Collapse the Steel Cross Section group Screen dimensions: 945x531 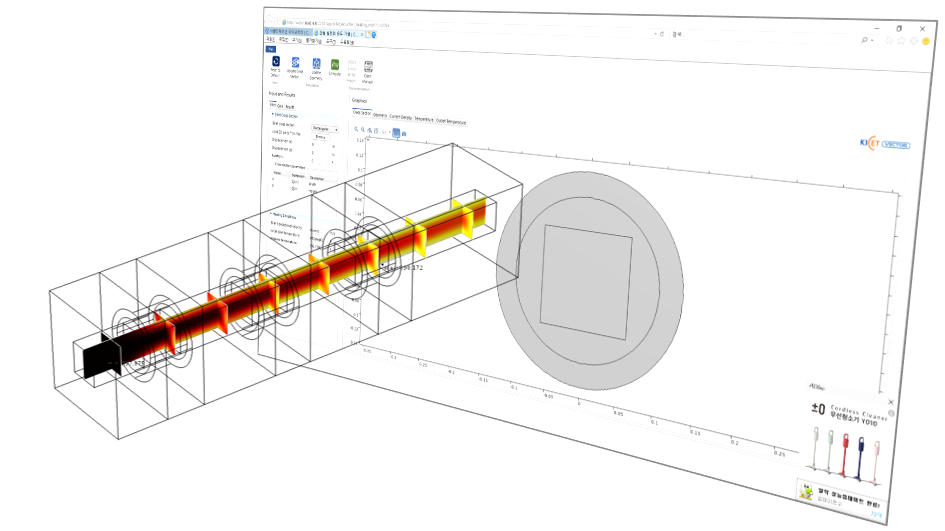(x=272, y=115)
